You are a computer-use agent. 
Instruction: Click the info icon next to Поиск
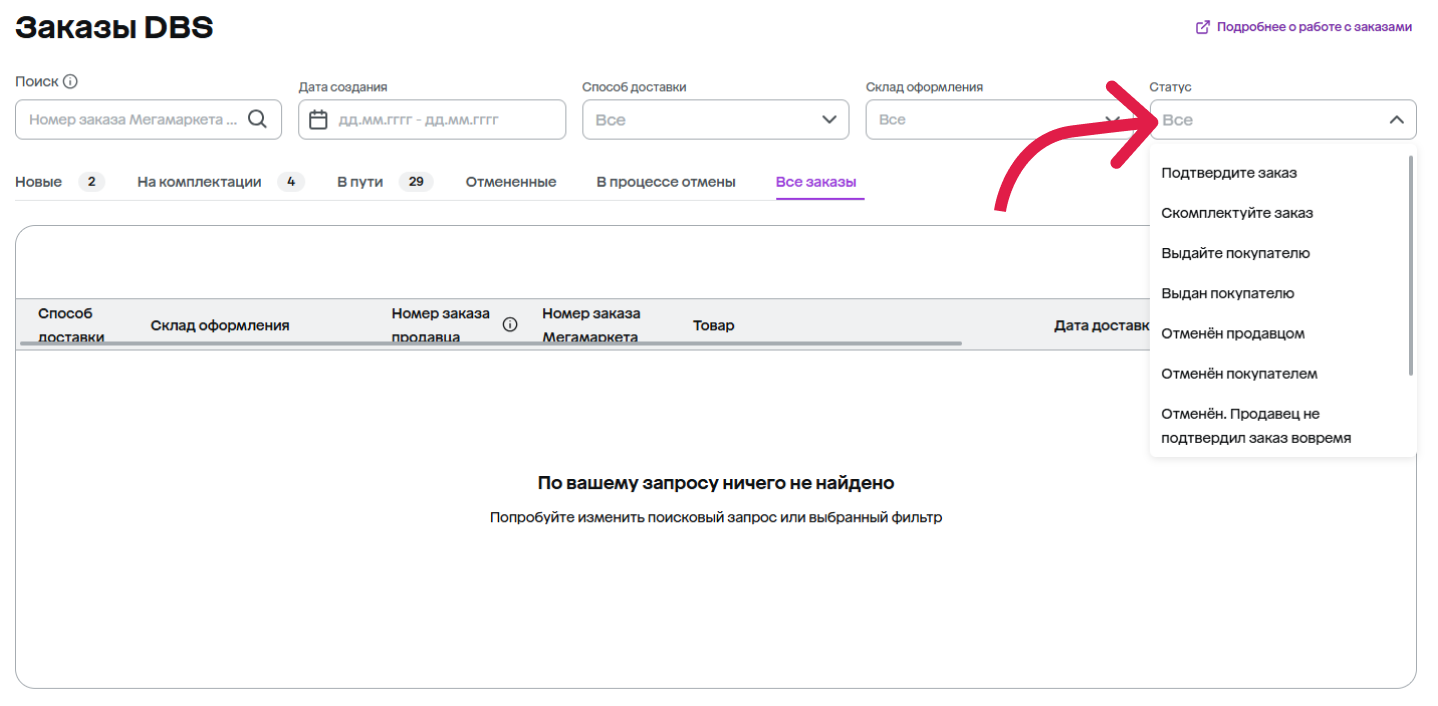[x=71, y=82]
